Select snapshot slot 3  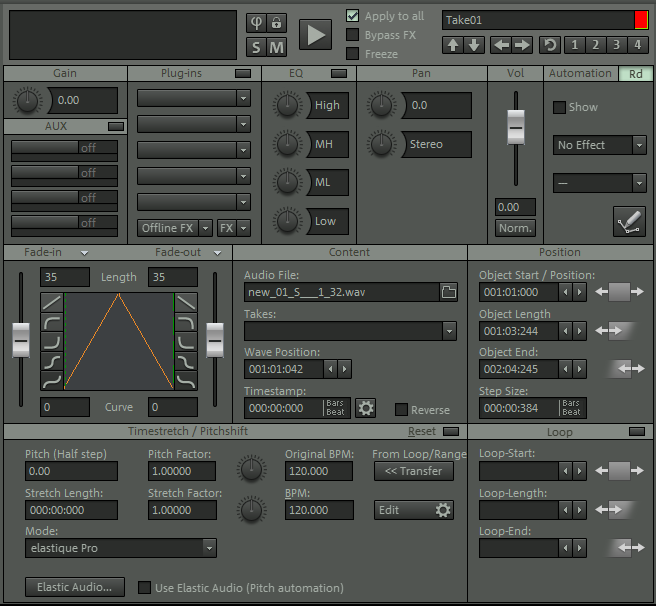[x=617, y=45]
